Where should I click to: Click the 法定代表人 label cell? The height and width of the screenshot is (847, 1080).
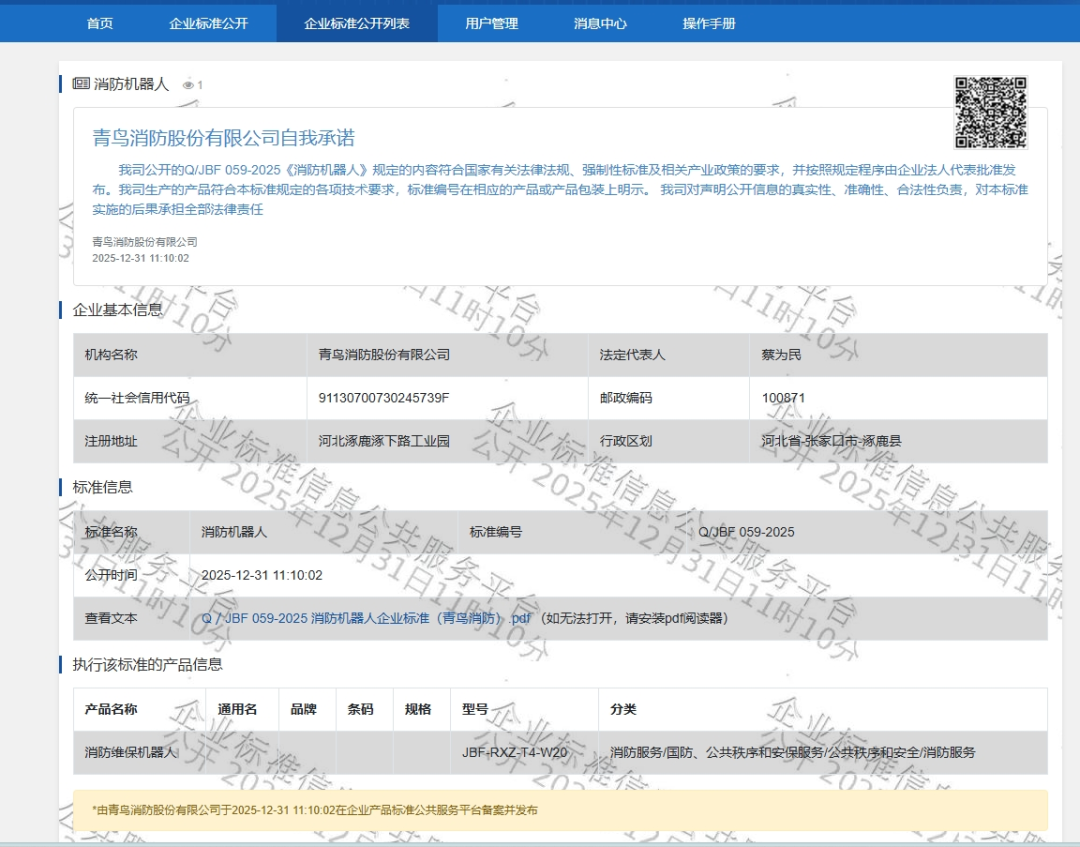[669, 355]
